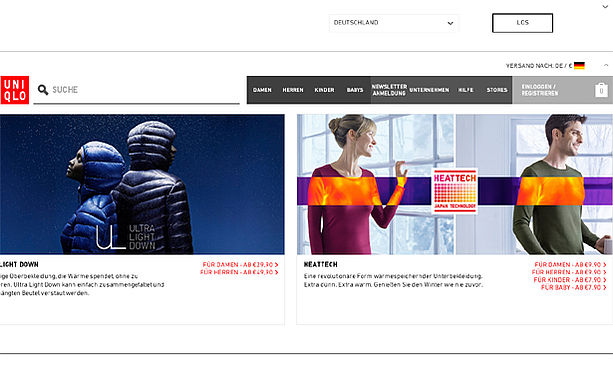Click Ultra Light Down Für Herren ab €49,90
The width and height of the screenshot is (613, 371).
[x=239, y=272]
